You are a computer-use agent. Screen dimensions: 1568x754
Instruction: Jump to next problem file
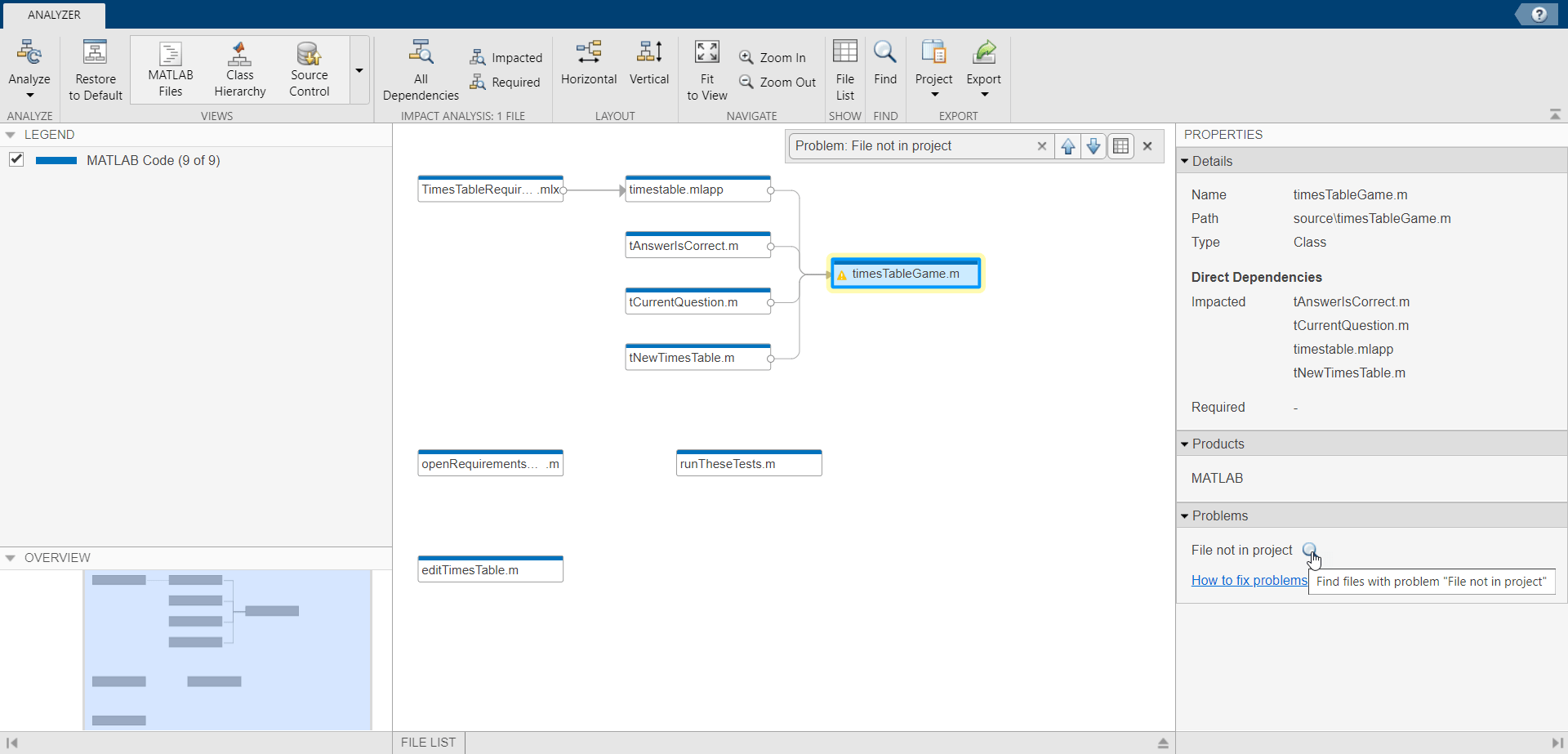coord(1094,146)
